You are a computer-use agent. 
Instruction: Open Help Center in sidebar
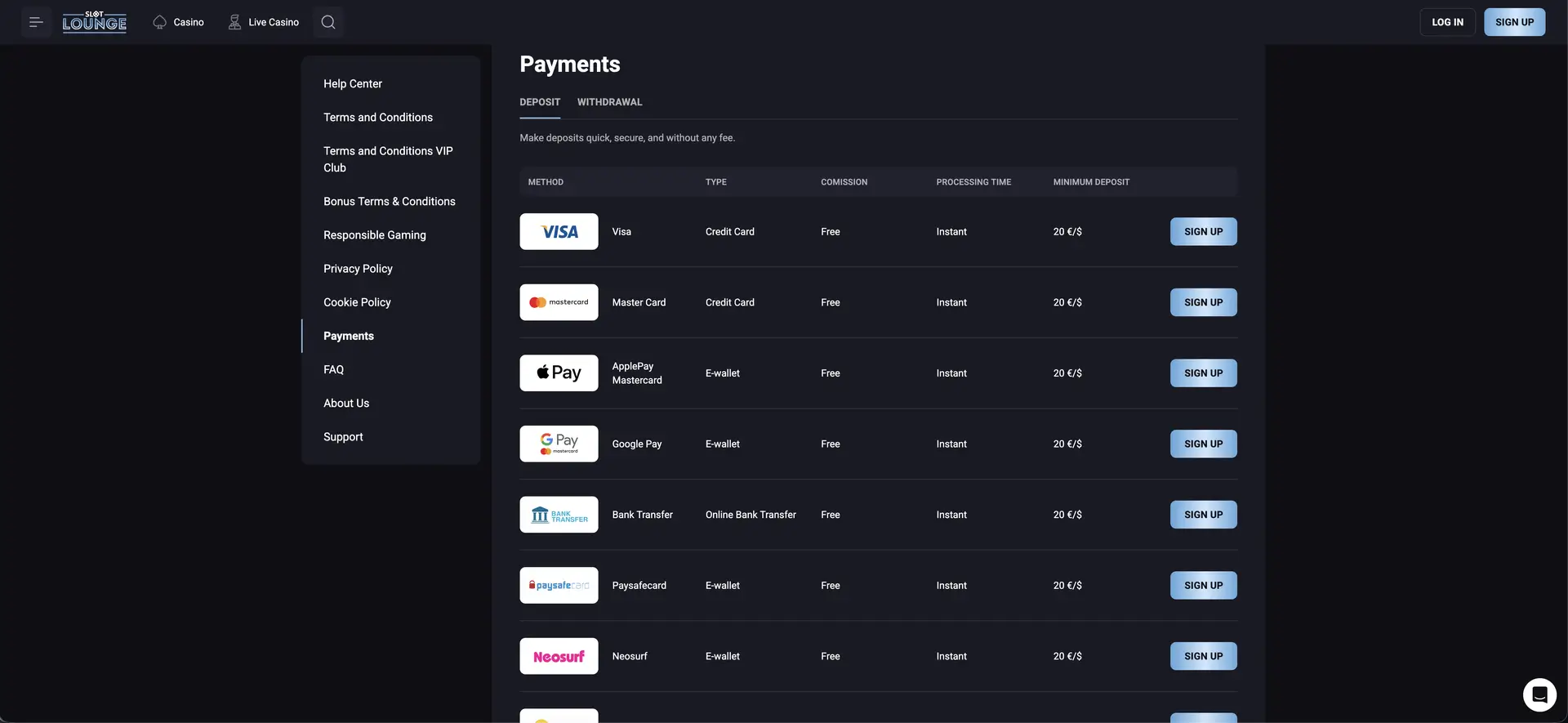[x=353, y=84]
